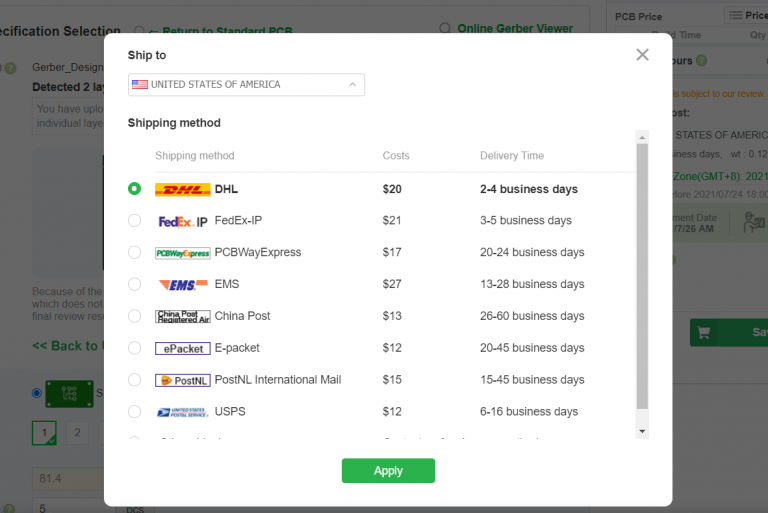Select PostNL International Mail radio button
768x513 pixels.
[134, 380]
